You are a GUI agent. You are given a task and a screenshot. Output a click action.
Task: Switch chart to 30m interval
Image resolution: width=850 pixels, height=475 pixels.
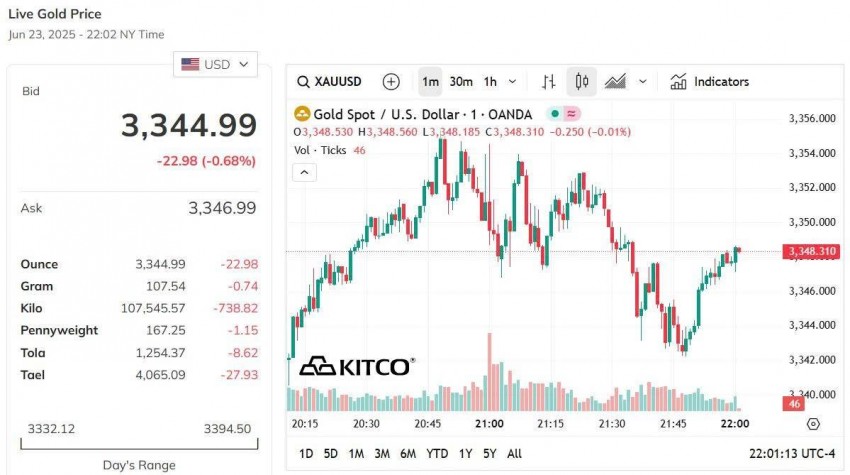461,82
